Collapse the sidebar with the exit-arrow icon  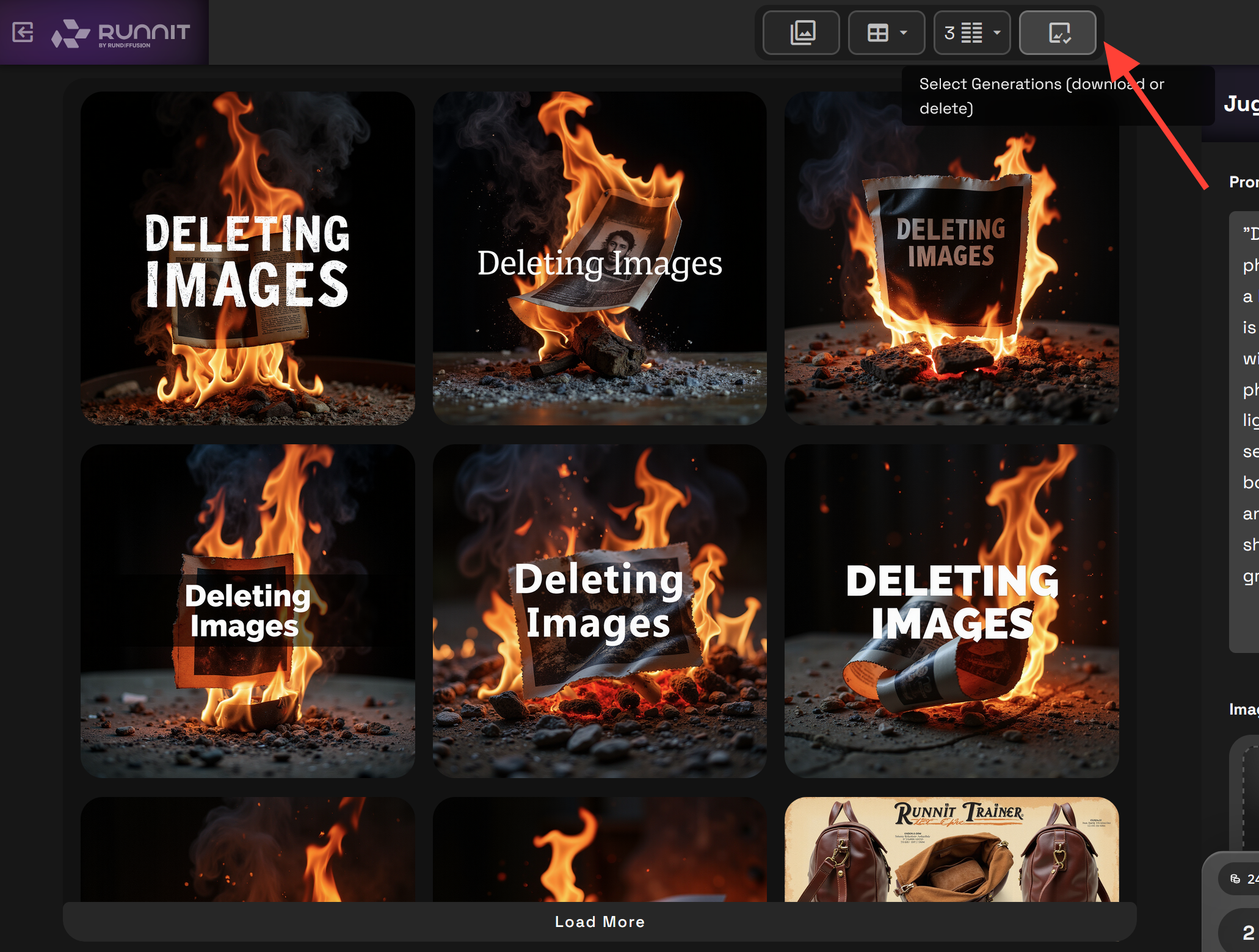click(23, 32)
